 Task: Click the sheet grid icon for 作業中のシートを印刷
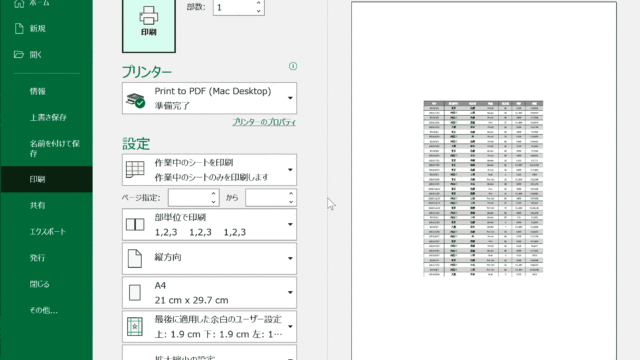pos(135,169)
